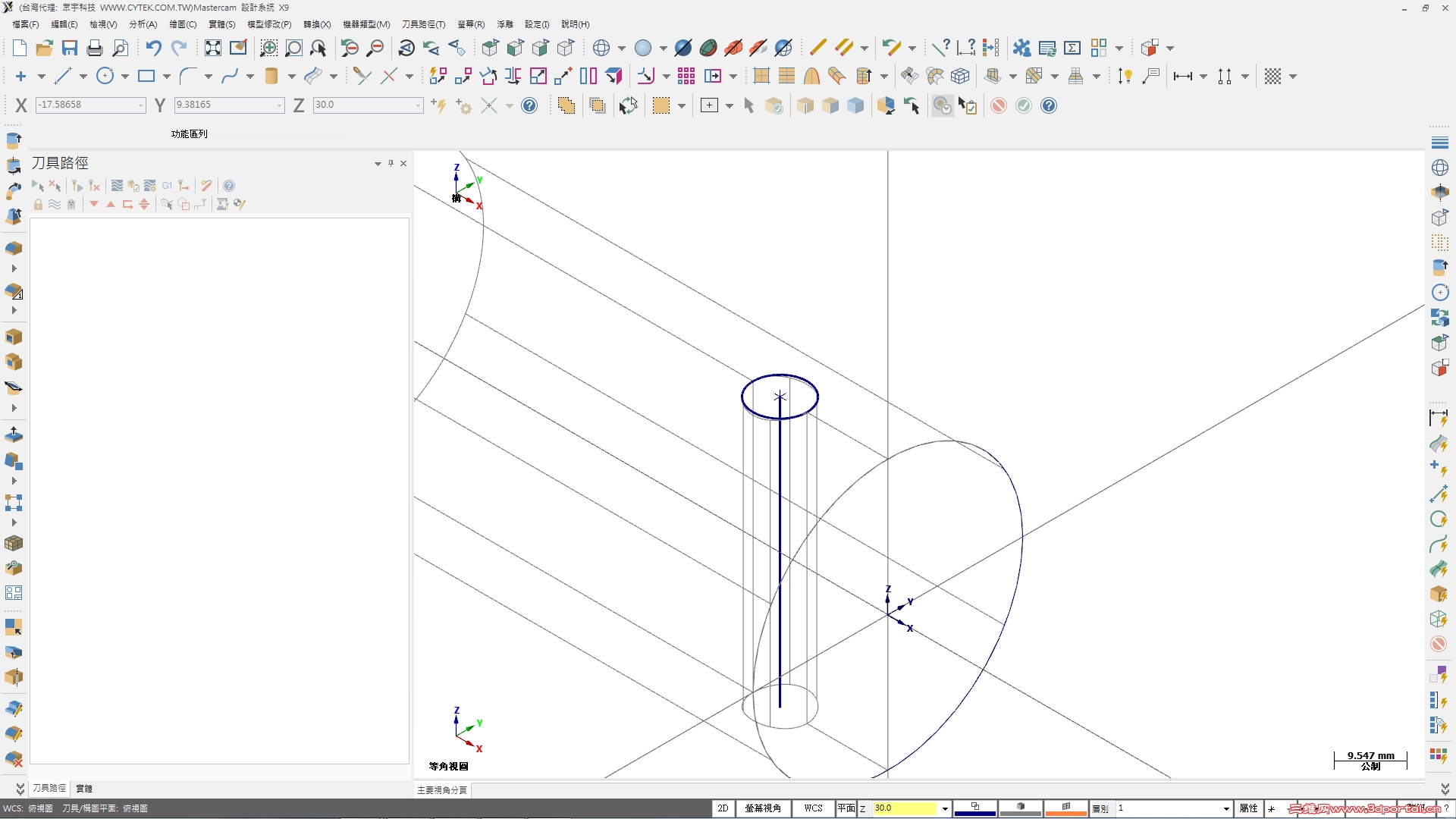The width and height of the screenshot is (1456, 819).
Task: Open the analyze entity properties tool
Action: (x=941, y=48)
